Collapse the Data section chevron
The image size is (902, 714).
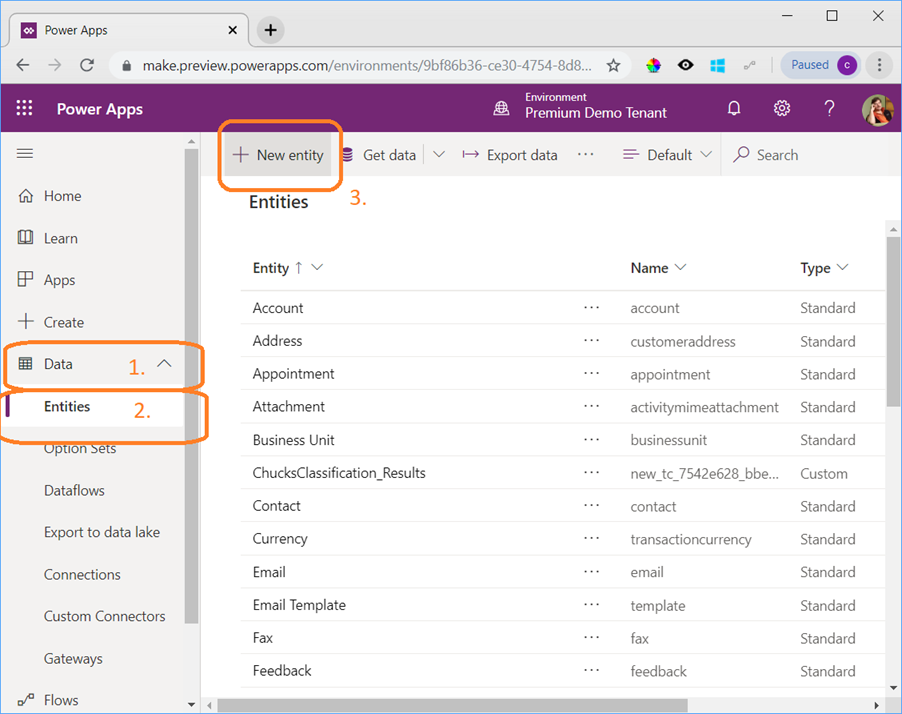click(x=165, y=364)
